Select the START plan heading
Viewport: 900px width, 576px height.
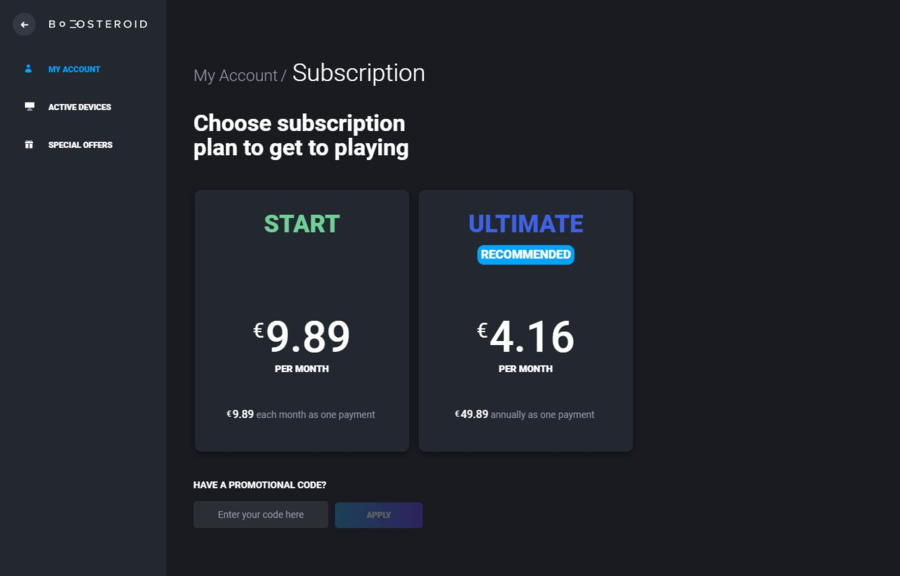[302, 224]
